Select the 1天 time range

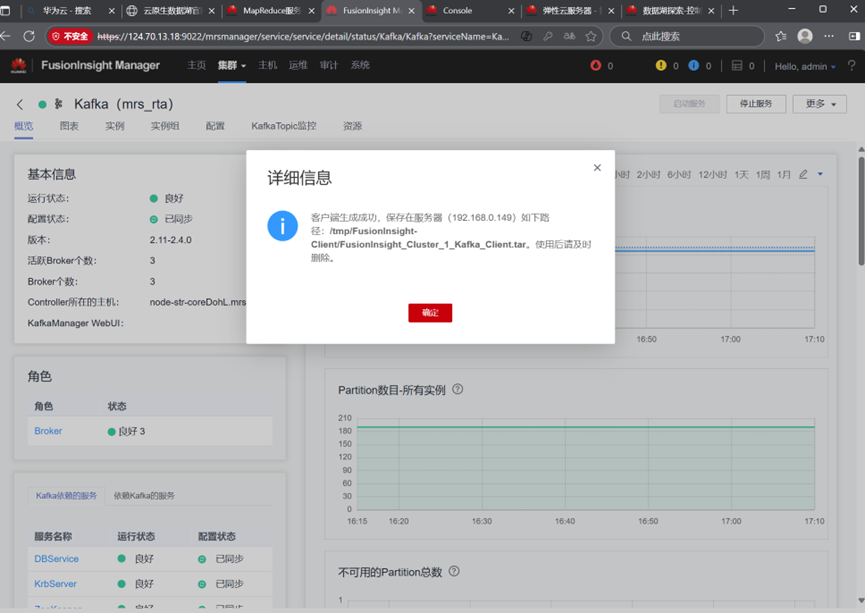[741, 174]
